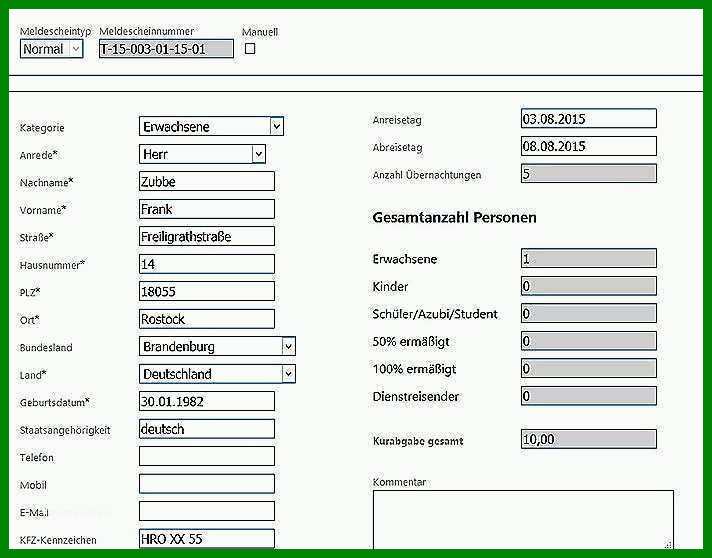The width and height of the screenshot is (712, 558).
Task: Focus the empty Telefon field
Action: (x=207, y=456)
